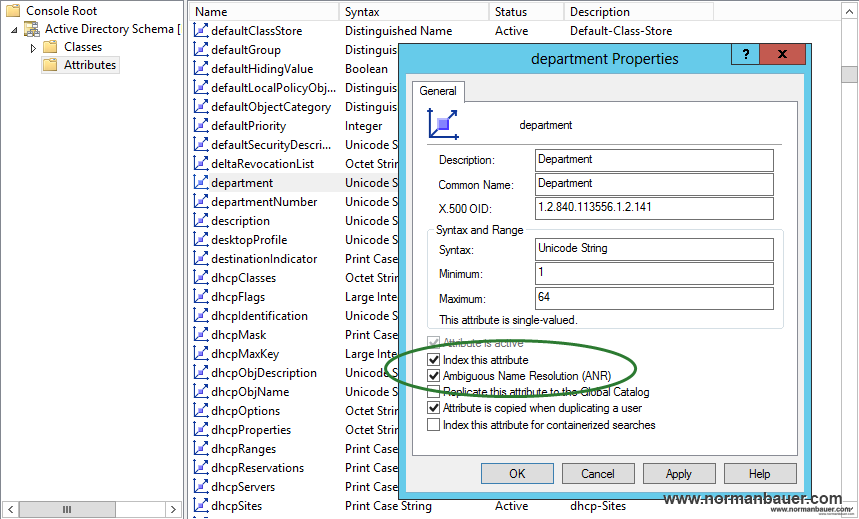Click the attribute list vertical scrollbar thumb
Image resolution: width=859 pixels, height=519 pixels.
(849, 74)
